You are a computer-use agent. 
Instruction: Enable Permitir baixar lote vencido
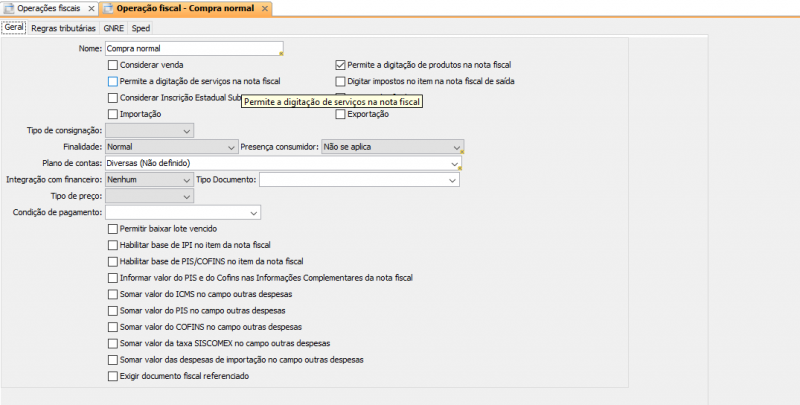point(112,229)
